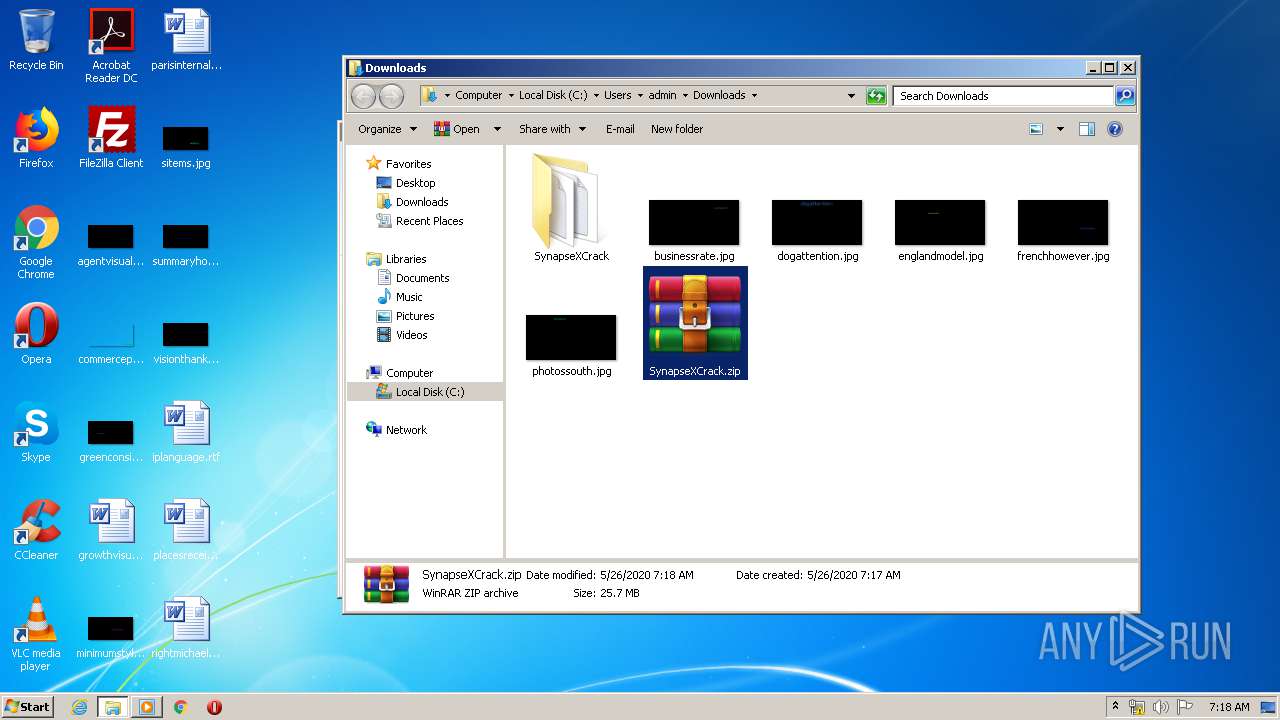Launch CCleaner desktop shortcut
The height and width of the screenshot is (720, 1280).
coord(36,530)
